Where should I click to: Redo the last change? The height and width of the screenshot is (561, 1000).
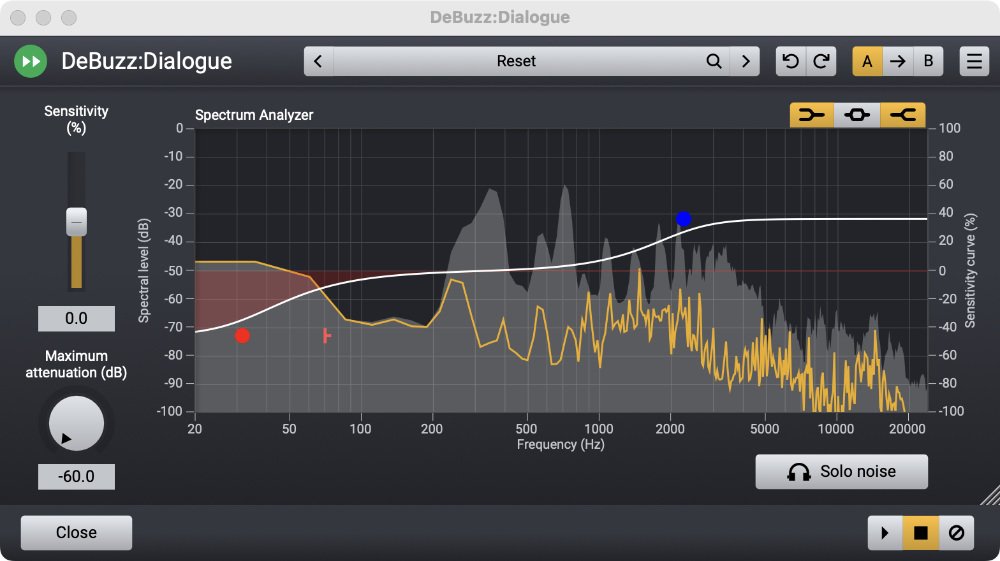[x=821, y=61]
